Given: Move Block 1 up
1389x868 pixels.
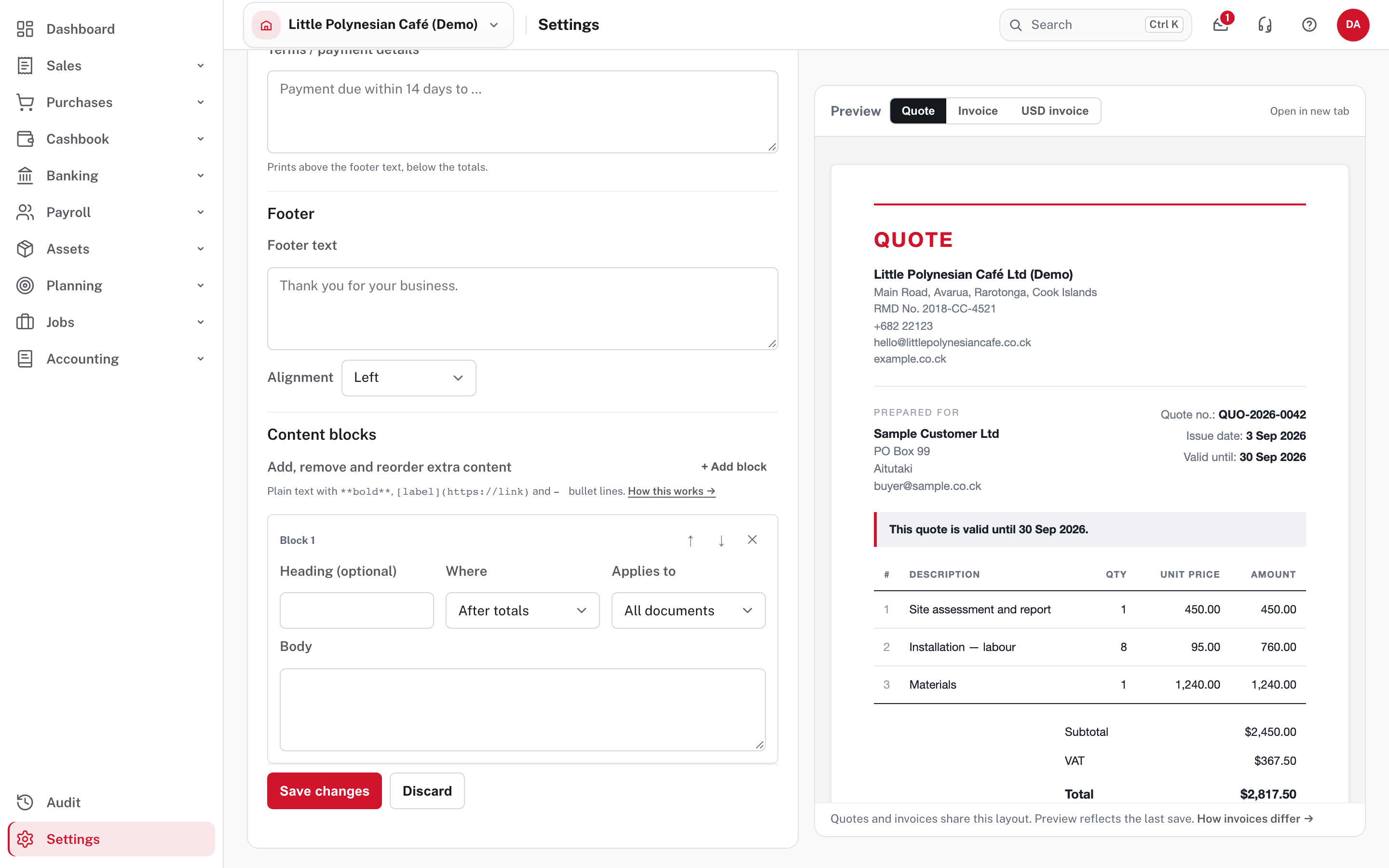Looking at the screenshot, I should coord(691,540).
